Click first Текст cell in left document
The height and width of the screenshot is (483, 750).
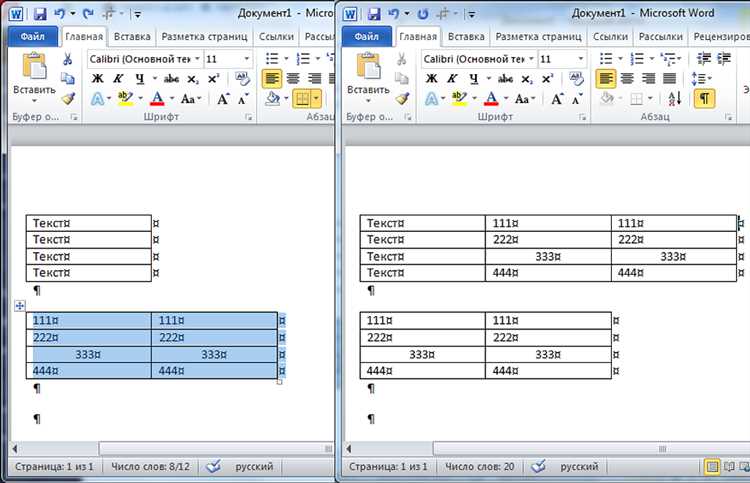(89, 223)
